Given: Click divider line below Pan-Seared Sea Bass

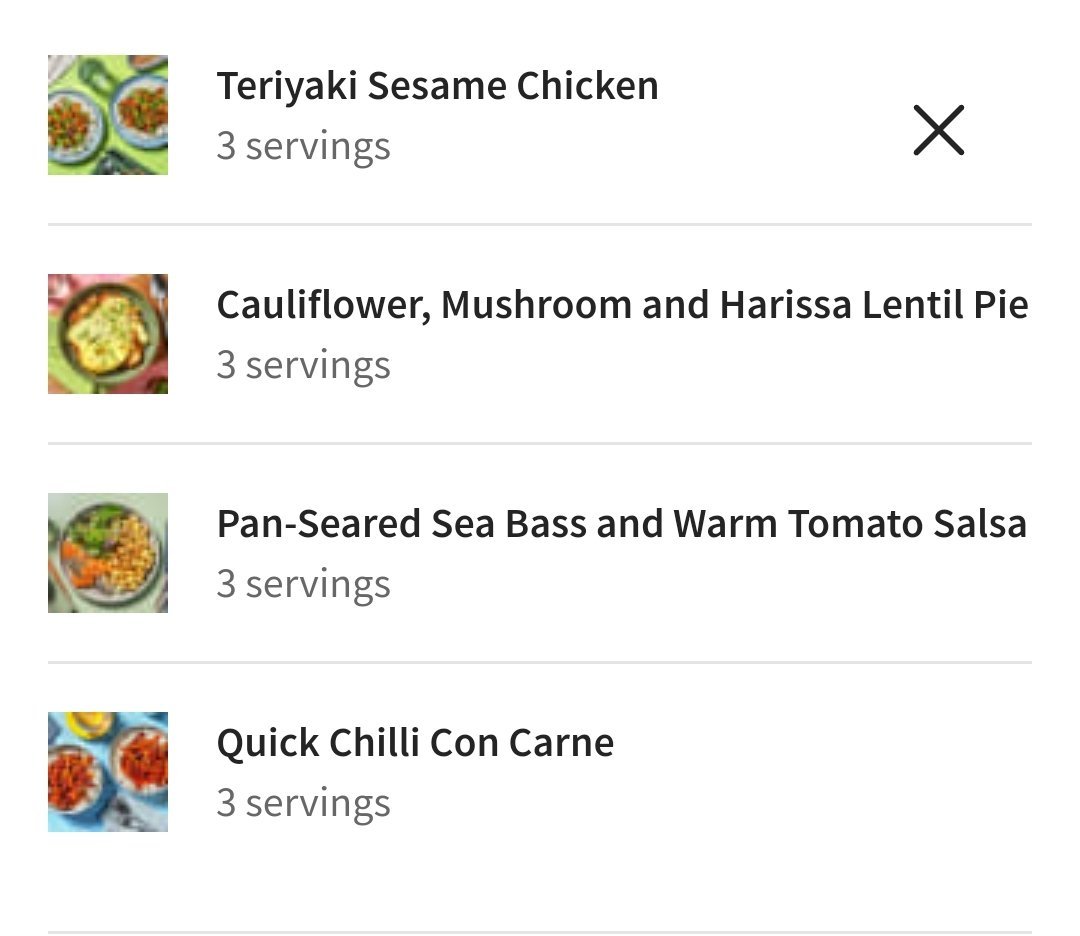Looking at the screenshot, I should 540,662.
